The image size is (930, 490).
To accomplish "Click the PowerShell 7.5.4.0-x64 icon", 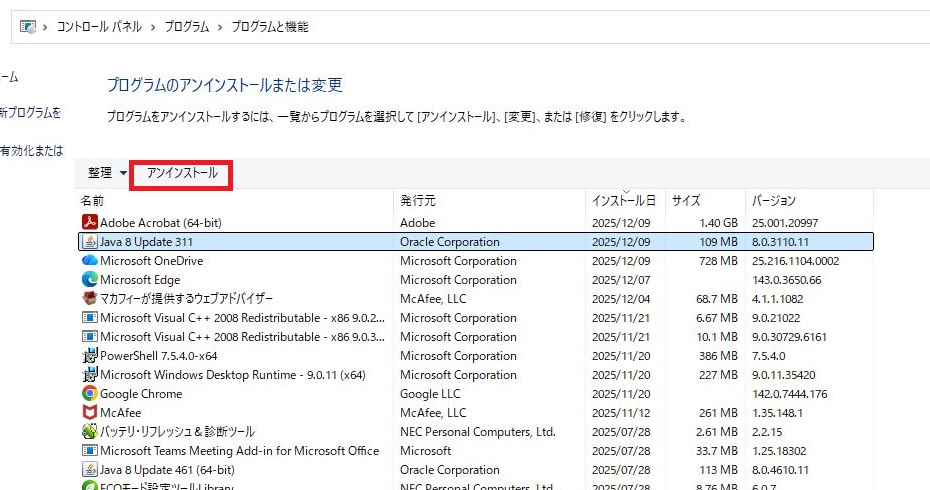I will 89,356.
